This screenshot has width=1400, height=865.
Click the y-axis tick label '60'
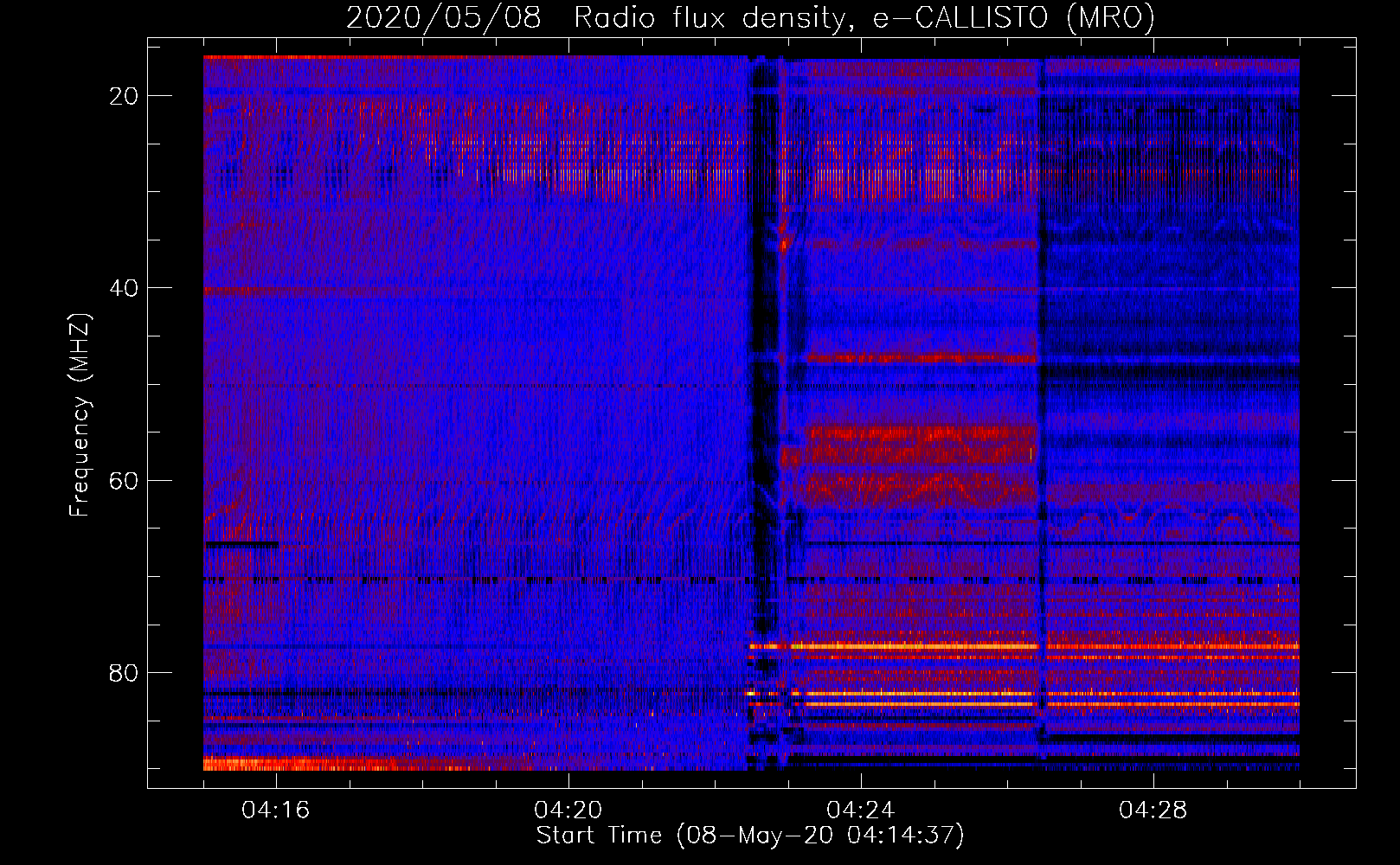[125, 480]
